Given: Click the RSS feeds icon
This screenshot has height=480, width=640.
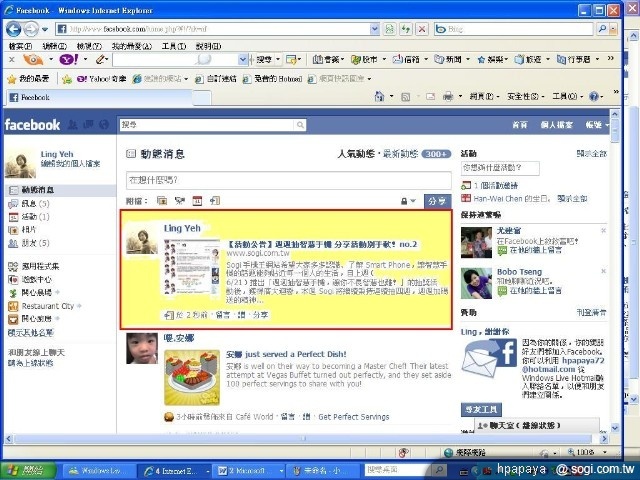Looking at the screenshot, I should tap(405, 97).
